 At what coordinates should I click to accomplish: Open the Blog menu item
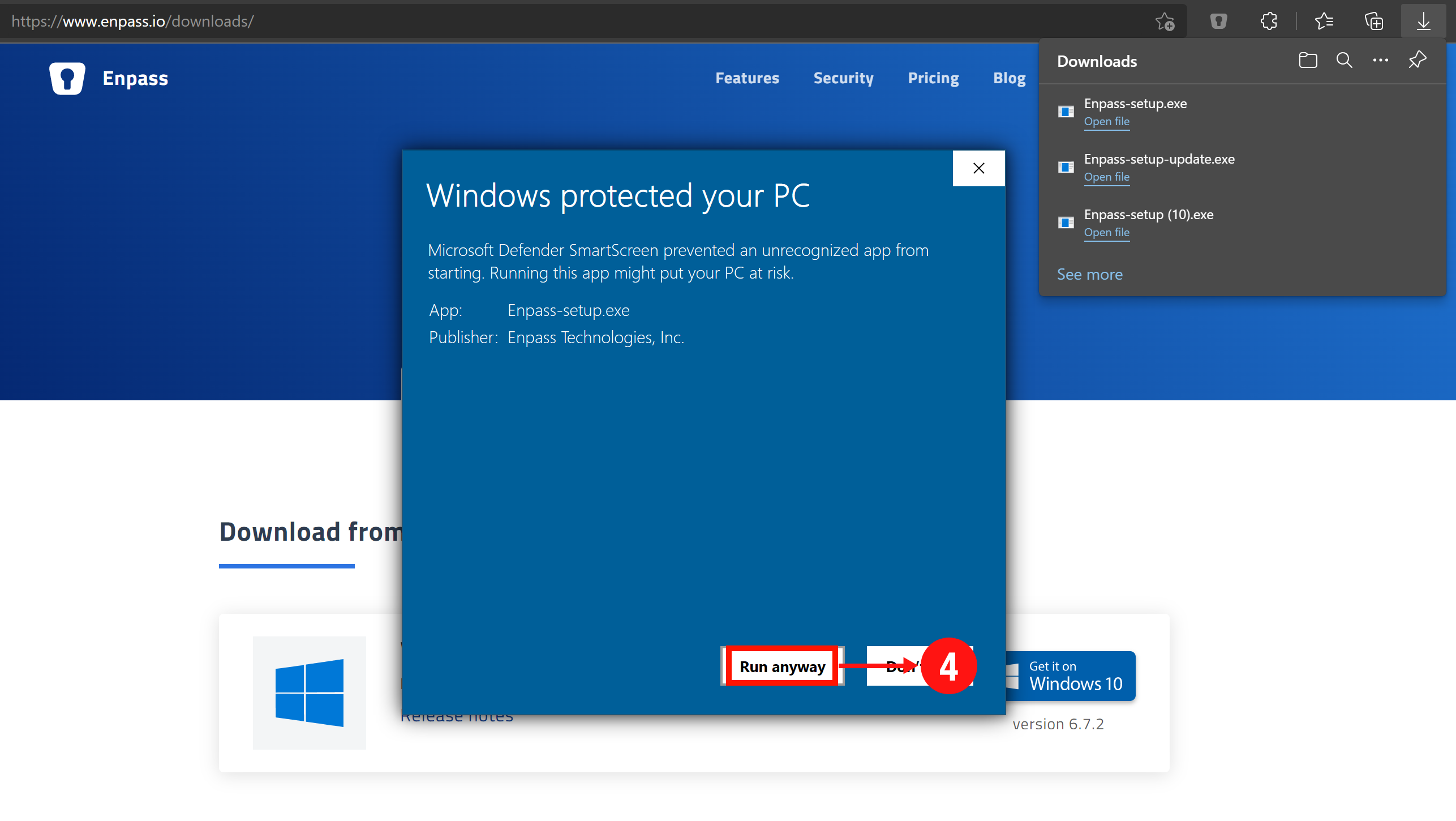(1009, 78)
